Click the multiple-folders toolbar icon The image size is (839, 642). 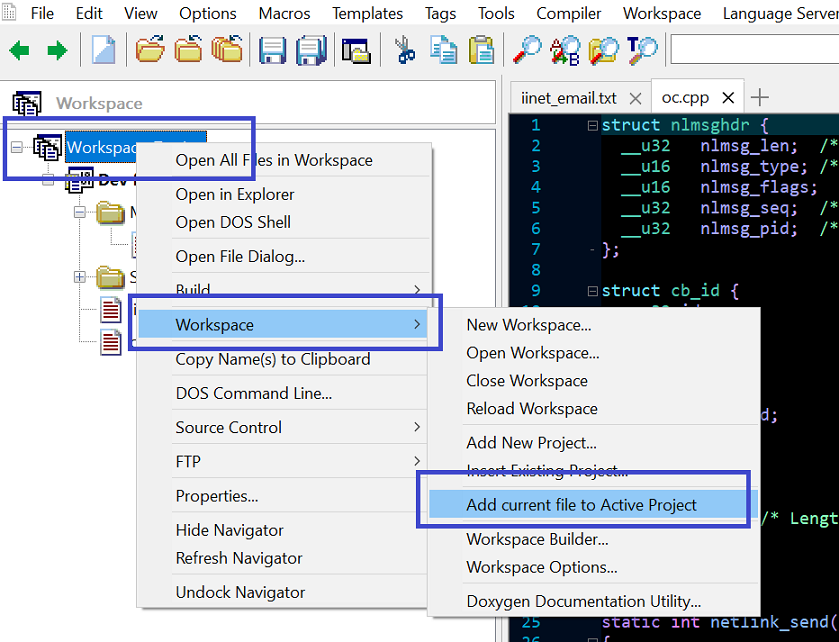coord(227,50)
